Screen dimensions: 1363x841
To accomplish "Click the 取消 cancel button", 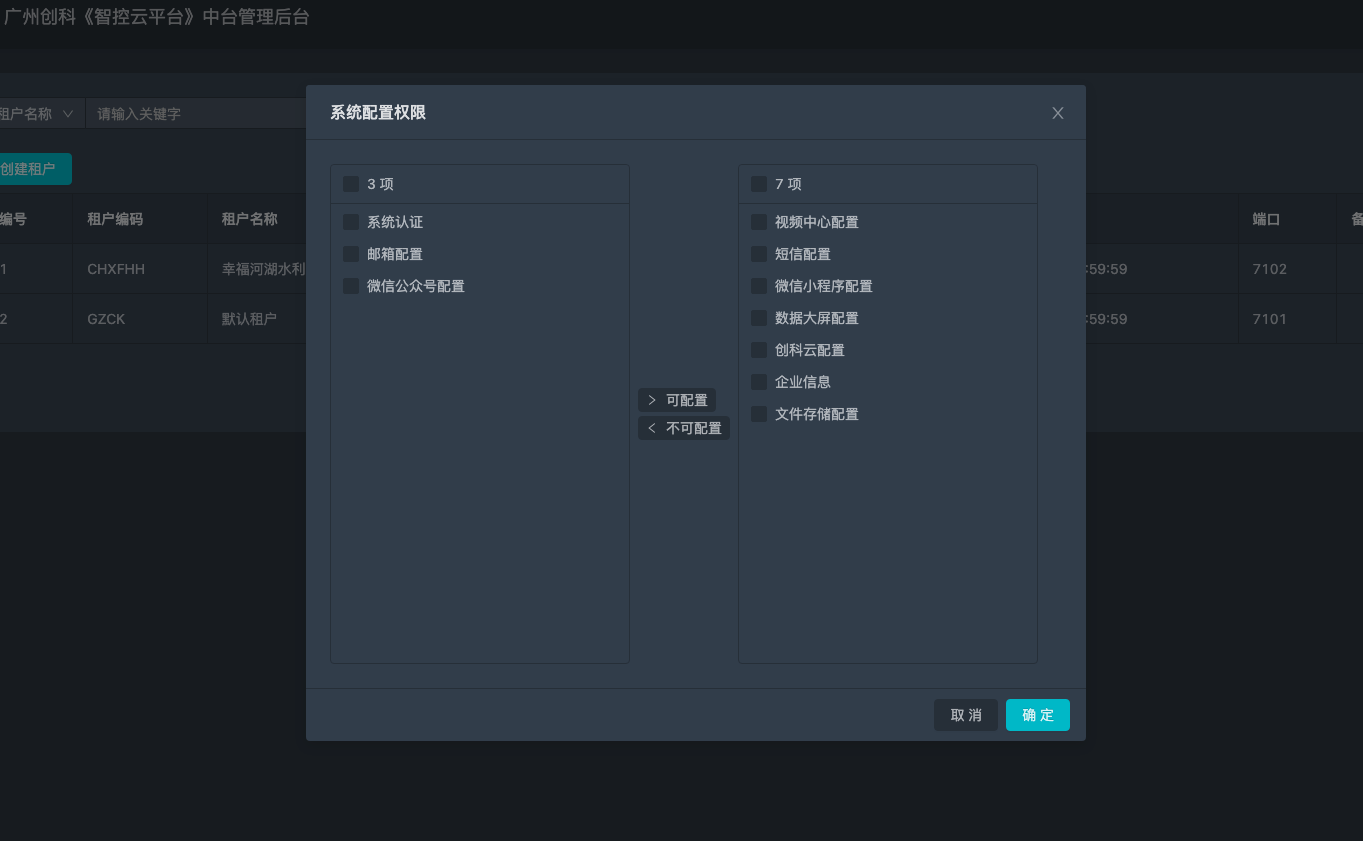I will click(965, 715).
